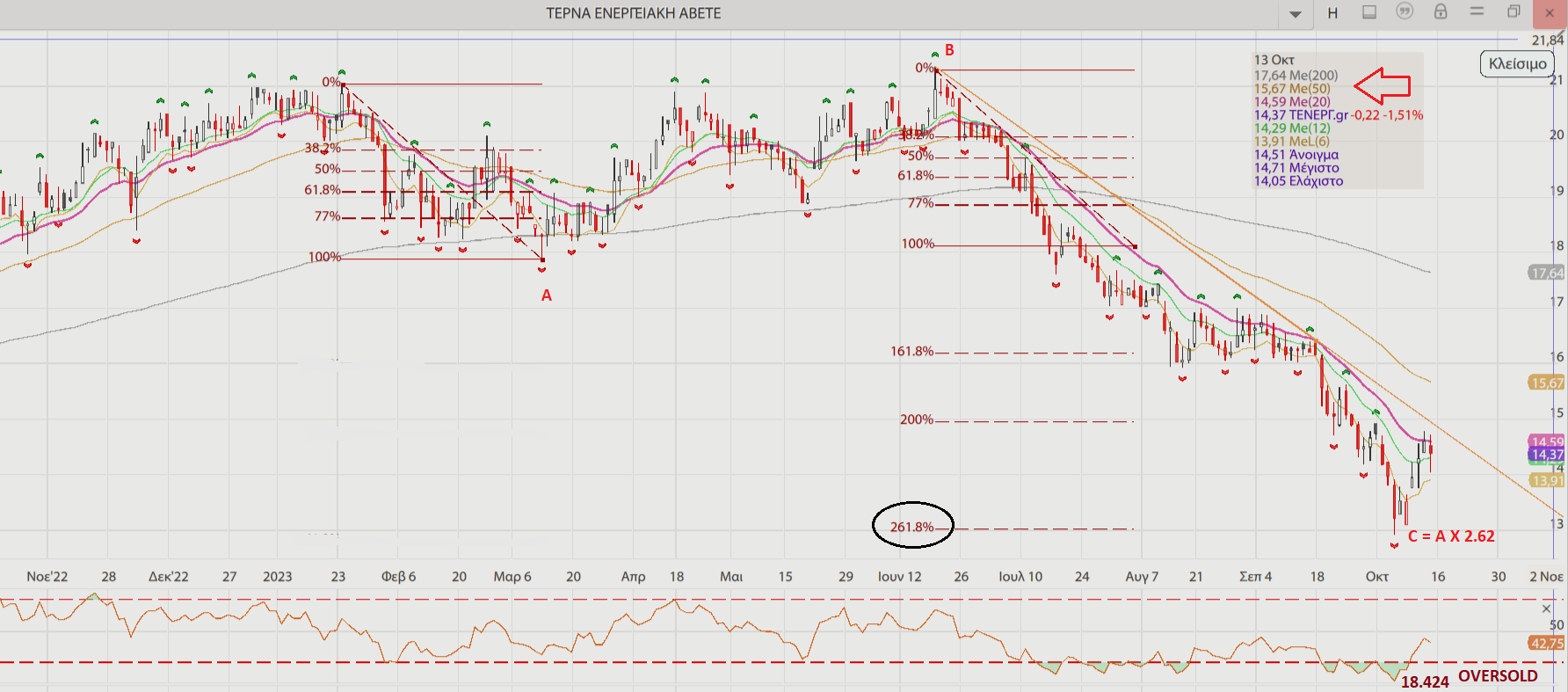
Task: Click the 14,37 ΤΕΝΕΡΓ.gr quote line
Action: pyautogui.click(x=1338, y=115)
